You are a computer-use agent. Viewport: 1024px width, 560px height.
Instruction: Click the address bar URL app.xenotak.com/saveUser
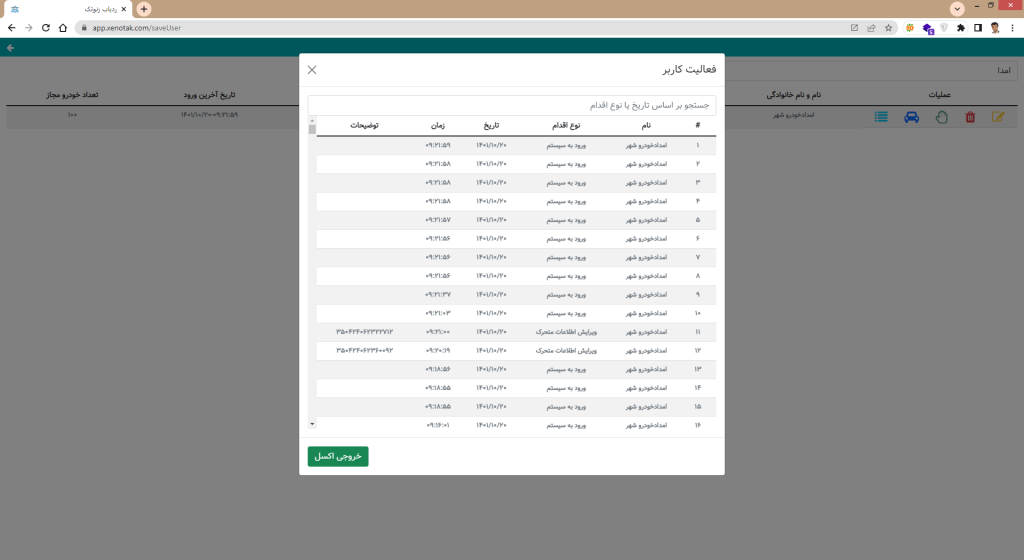point(136,28)
